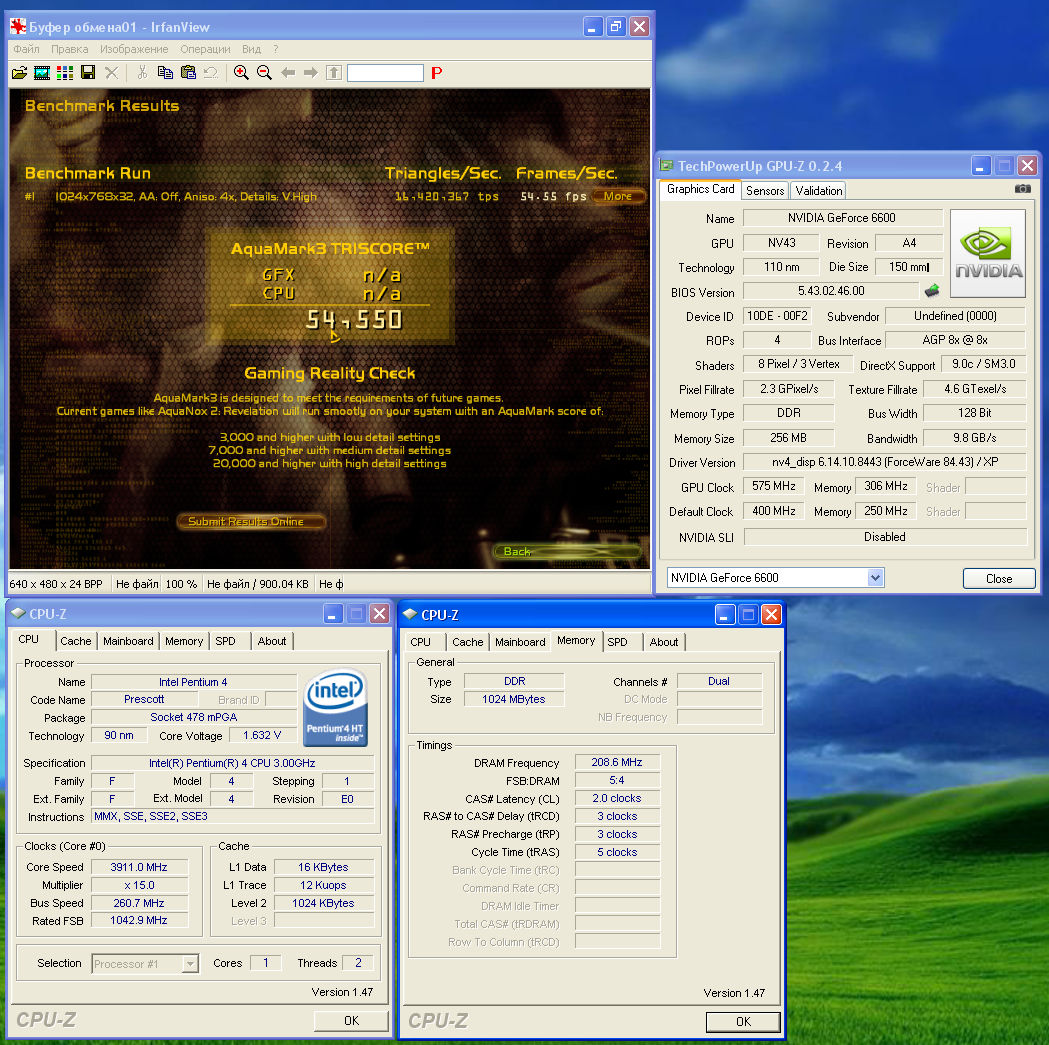Open SPD tab in right CPU-Z window
This screenshot has height=1045, width=1049.
(x=617, y=642)
